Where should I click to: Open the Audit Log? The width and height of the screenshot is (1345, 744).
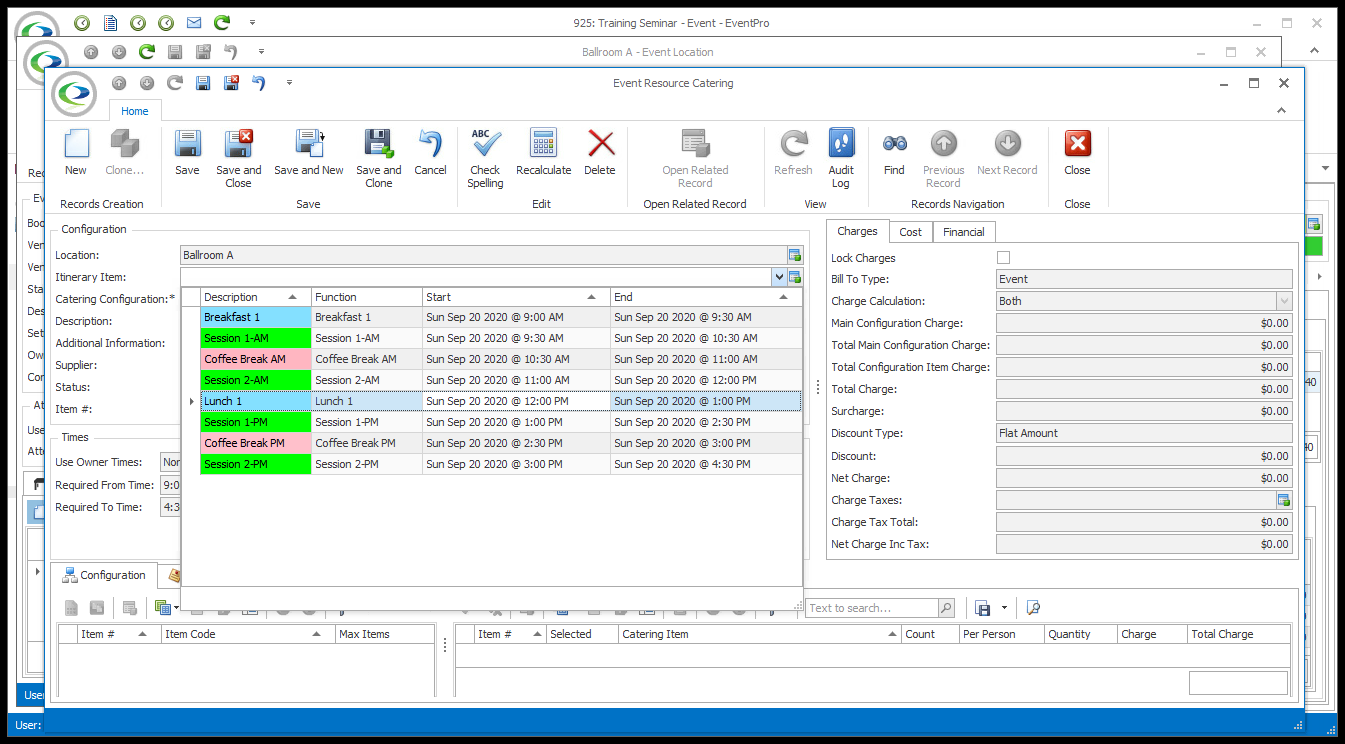pyautogui.click(x=841, y=159)
